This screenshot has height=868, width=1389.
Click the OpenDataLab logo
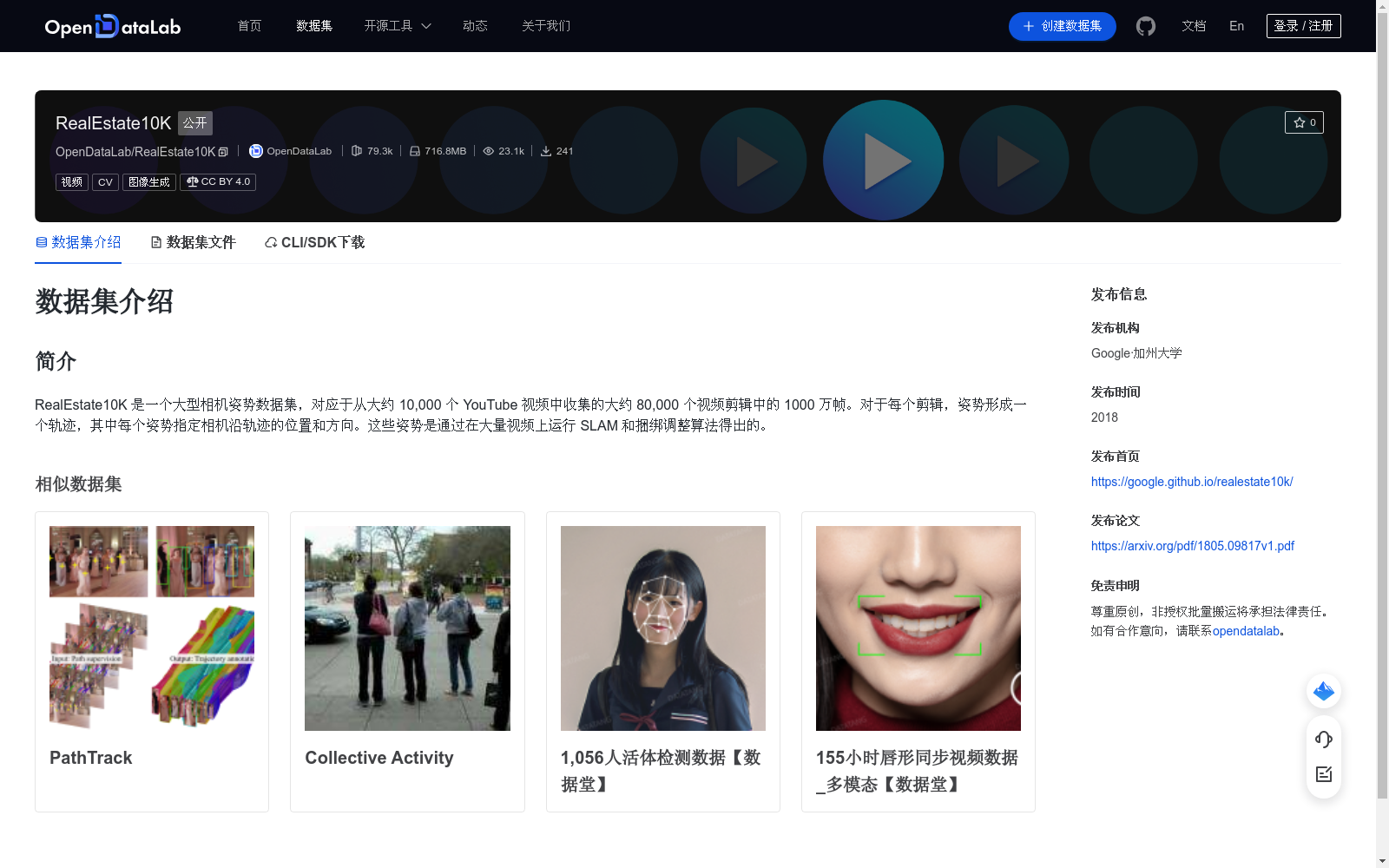pyautogui.click(x=113, y=26)
